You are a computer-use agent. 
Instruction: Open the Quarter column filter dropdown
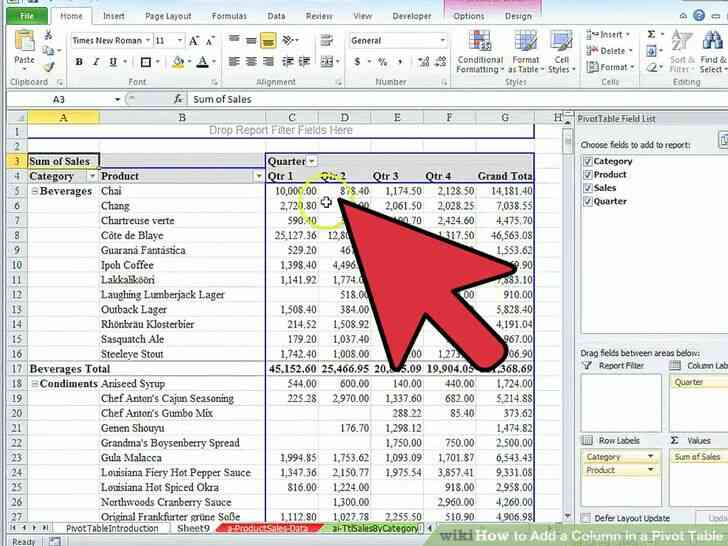point(312,161)
